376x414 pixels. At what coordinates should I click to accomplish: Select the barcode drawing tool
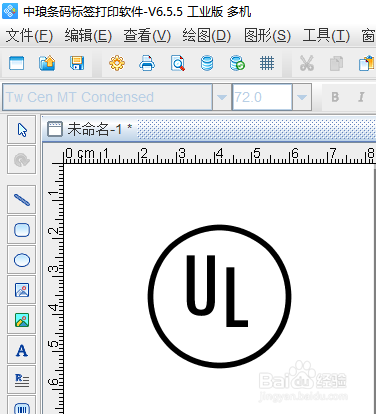pyautogui.click(x=22, y=406)
